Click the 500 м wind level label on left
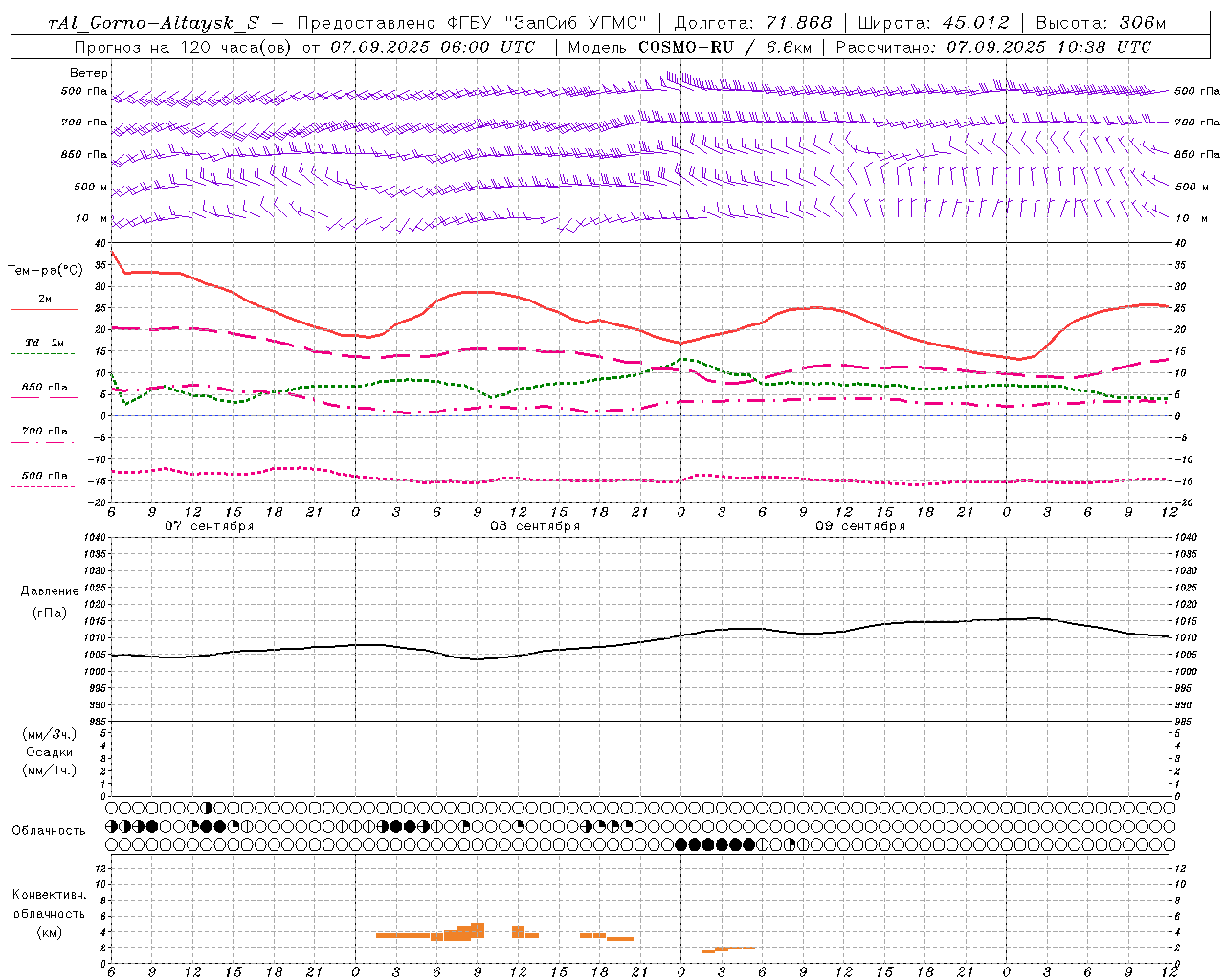This screenshot has height=980, width=1225. click(x=92, y=187)
